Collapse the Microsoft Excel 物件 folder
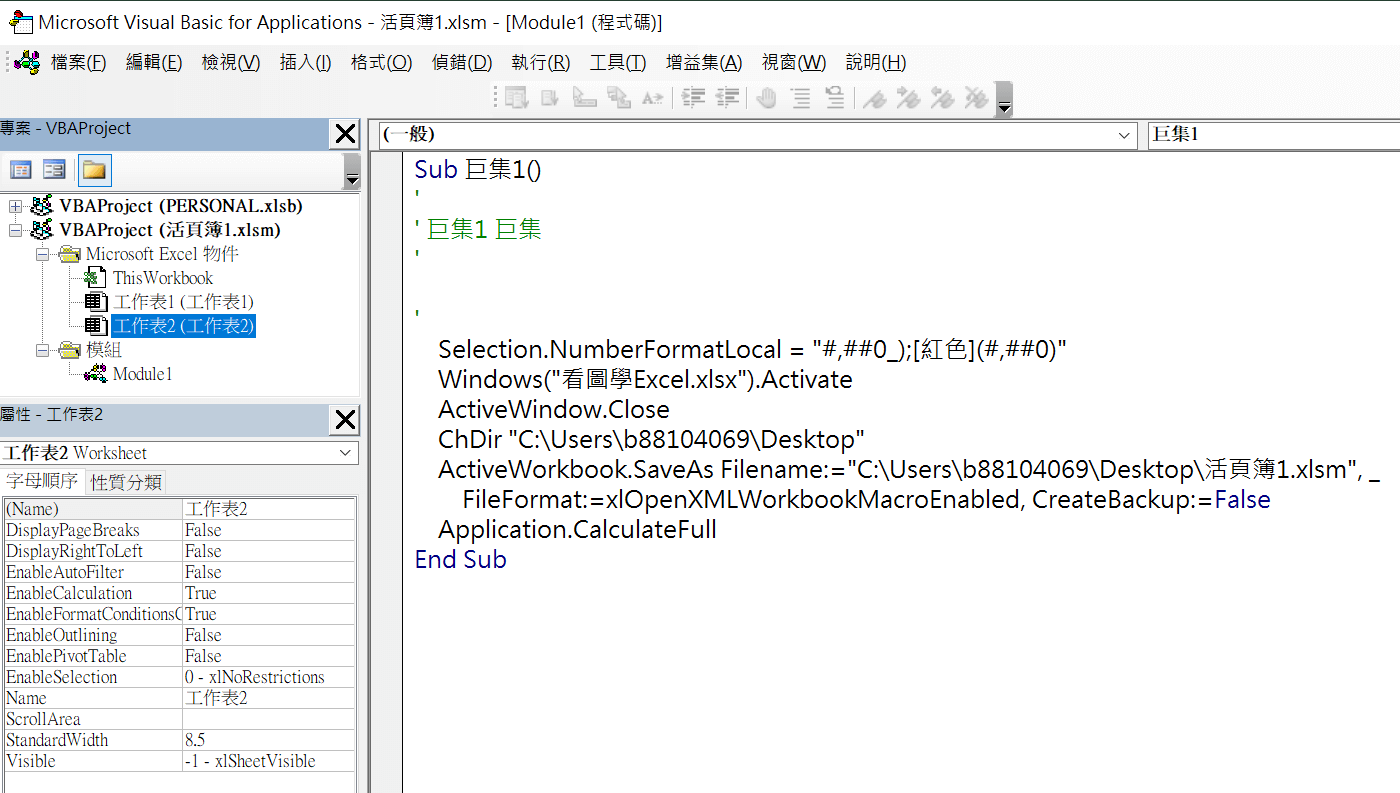 point(43,254)
